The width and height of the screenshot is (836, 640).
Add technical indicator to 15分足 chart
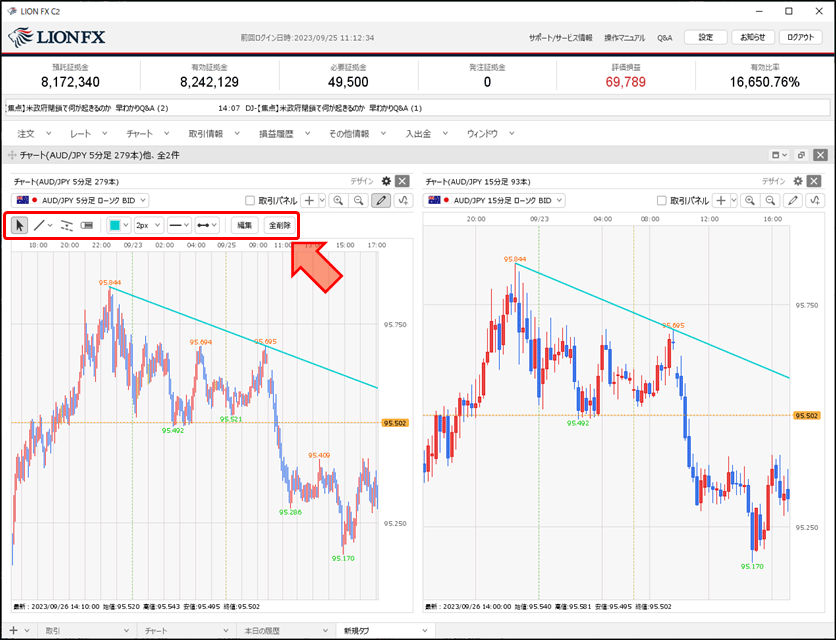(815, 201)
